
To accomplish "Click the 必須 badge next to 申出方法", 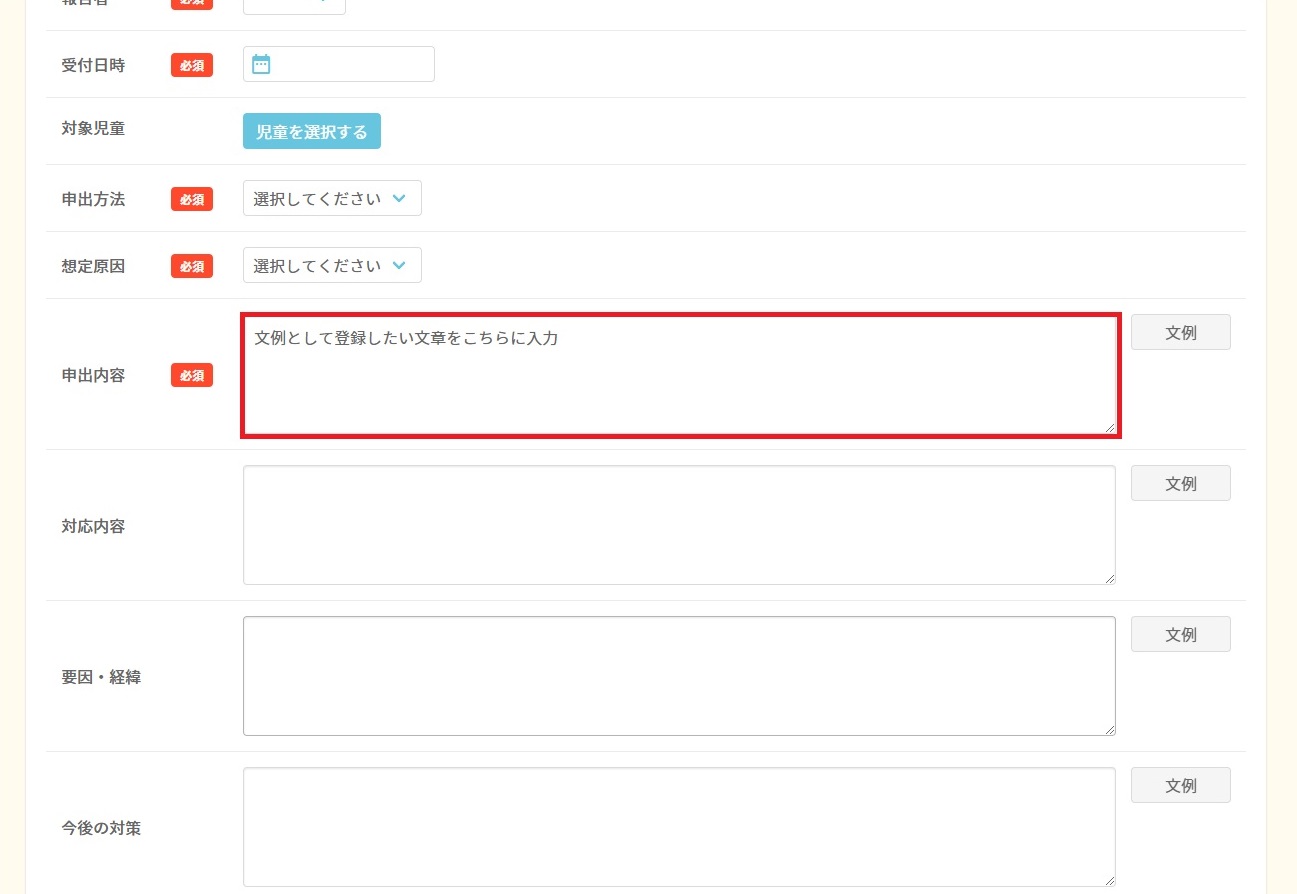I will [x=192, y=199].
